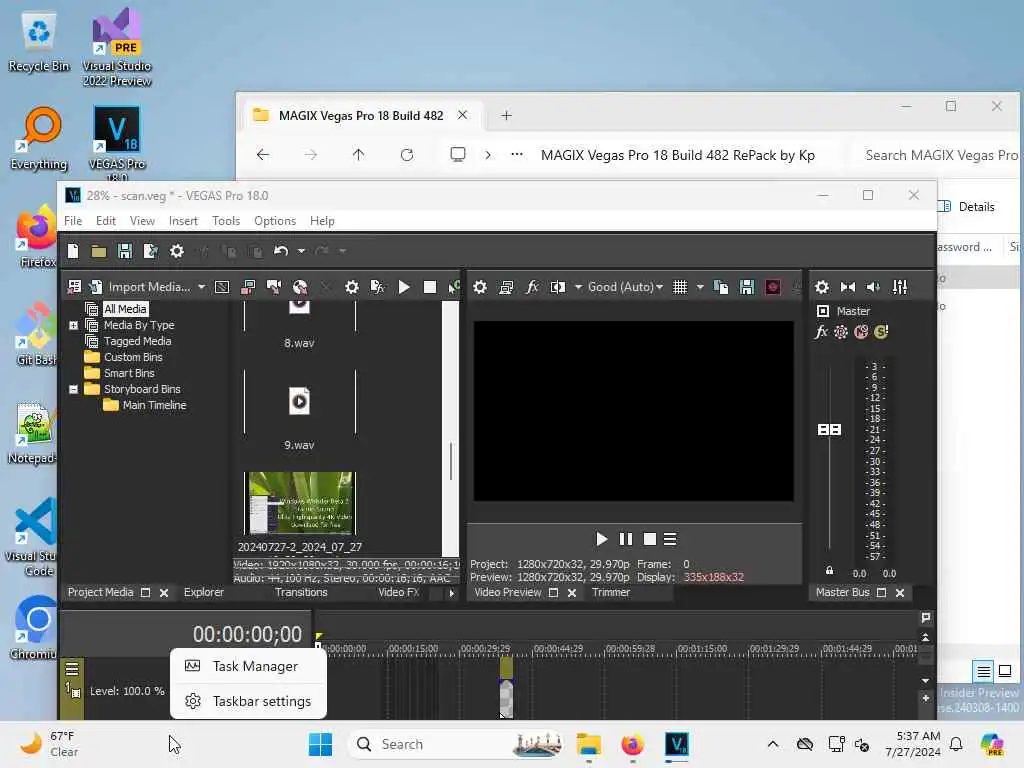Click the Master volume fader handle

[x=829, y=429]
